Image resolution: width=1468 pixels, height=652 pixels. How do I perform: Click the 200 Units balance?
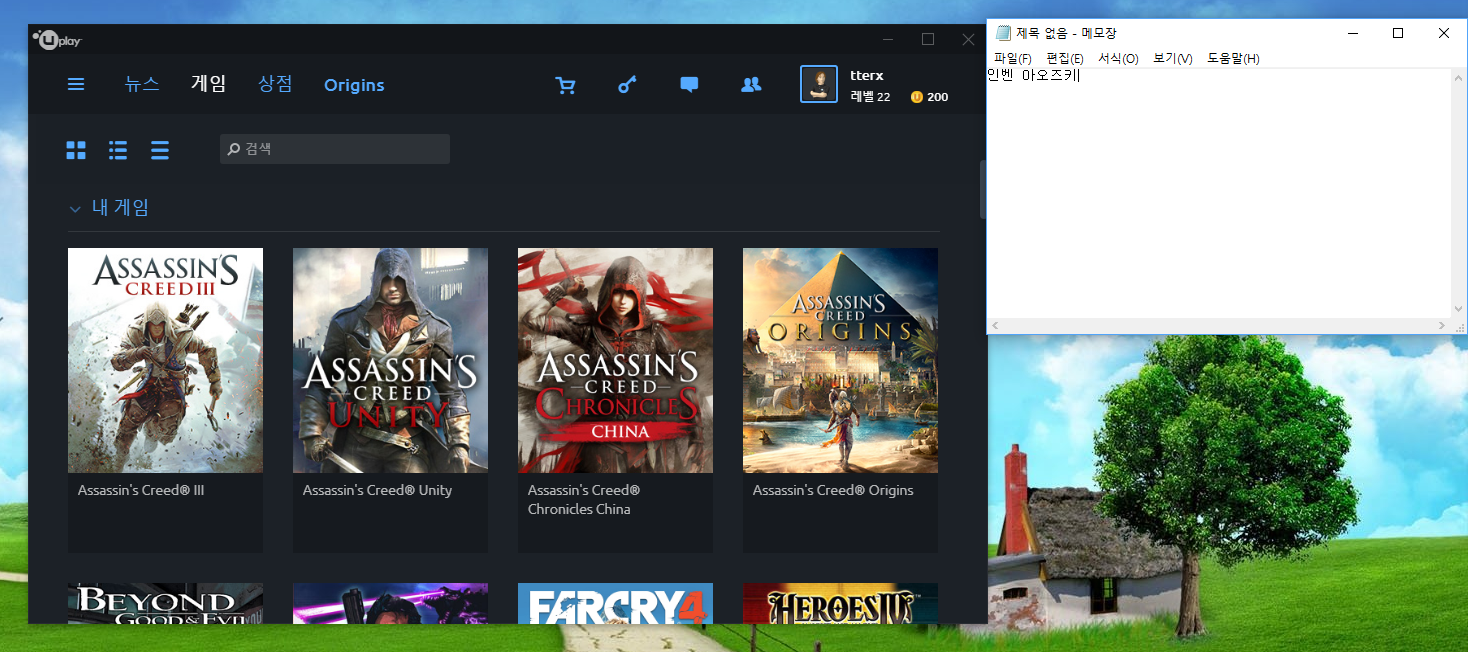pyautogui.click(x=937, y=97)
